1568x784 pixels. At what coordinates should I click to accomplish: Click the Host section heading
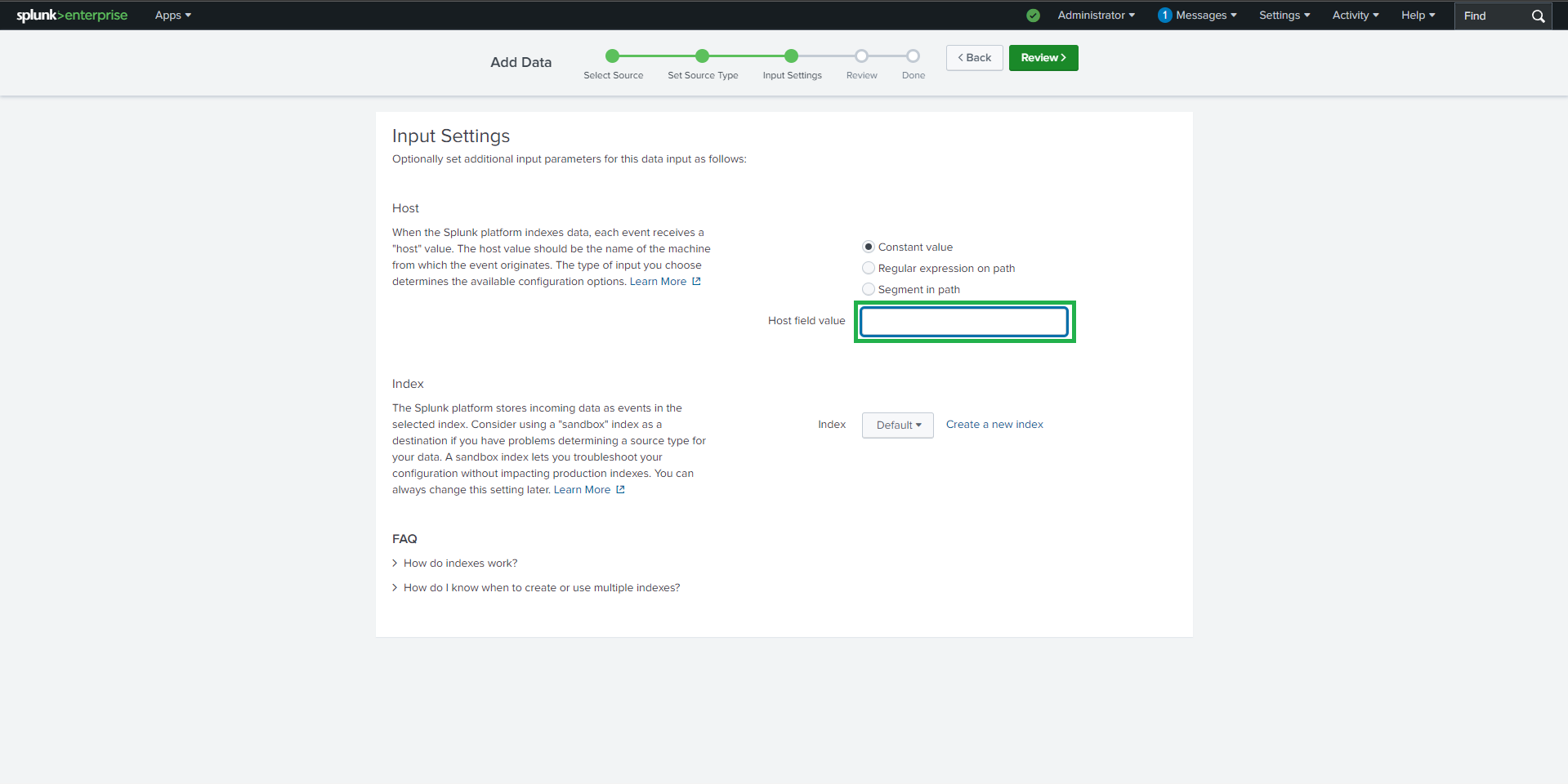click(x=405, y=208)
